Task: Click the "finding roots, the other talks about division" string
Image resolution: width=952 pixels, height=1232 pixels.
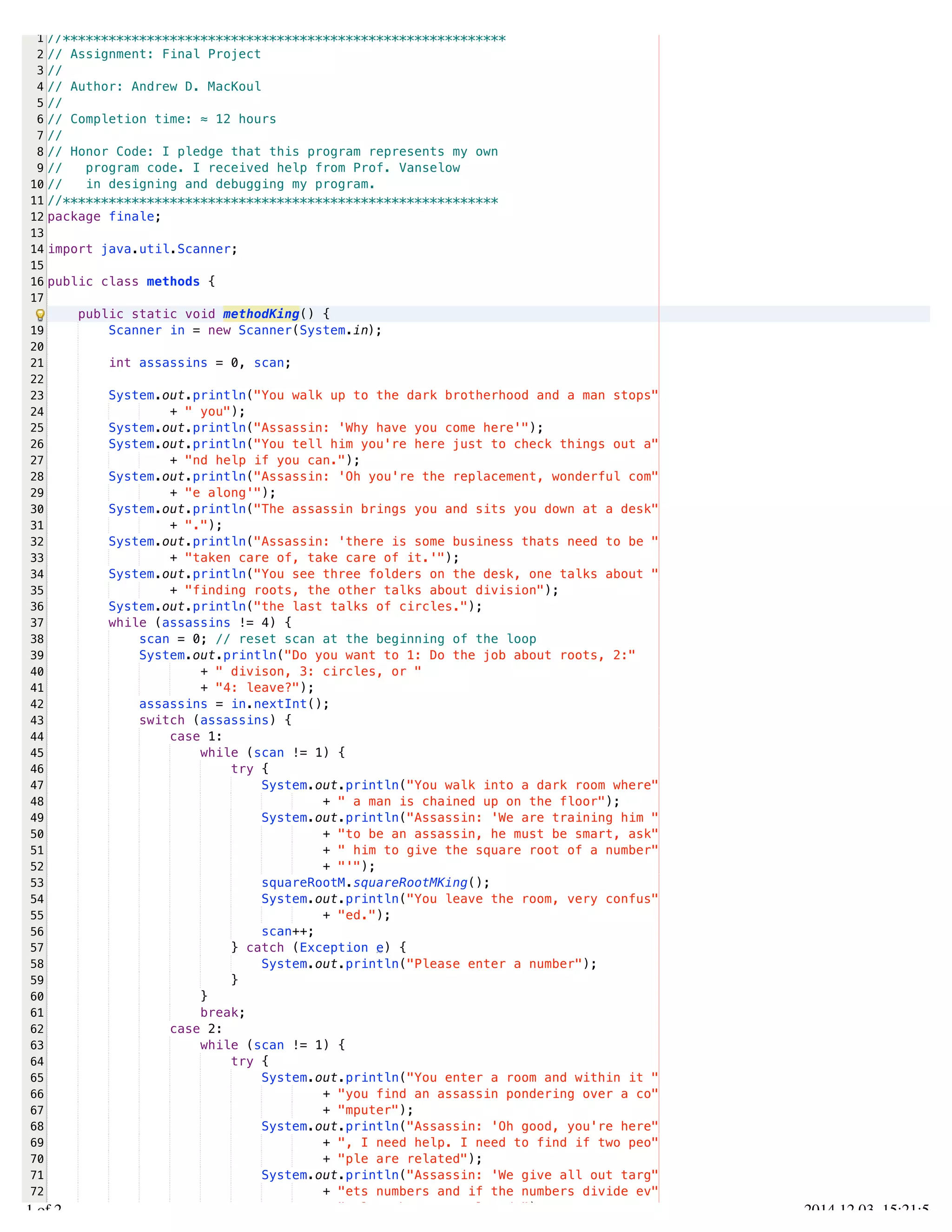Action: point(364,590)
